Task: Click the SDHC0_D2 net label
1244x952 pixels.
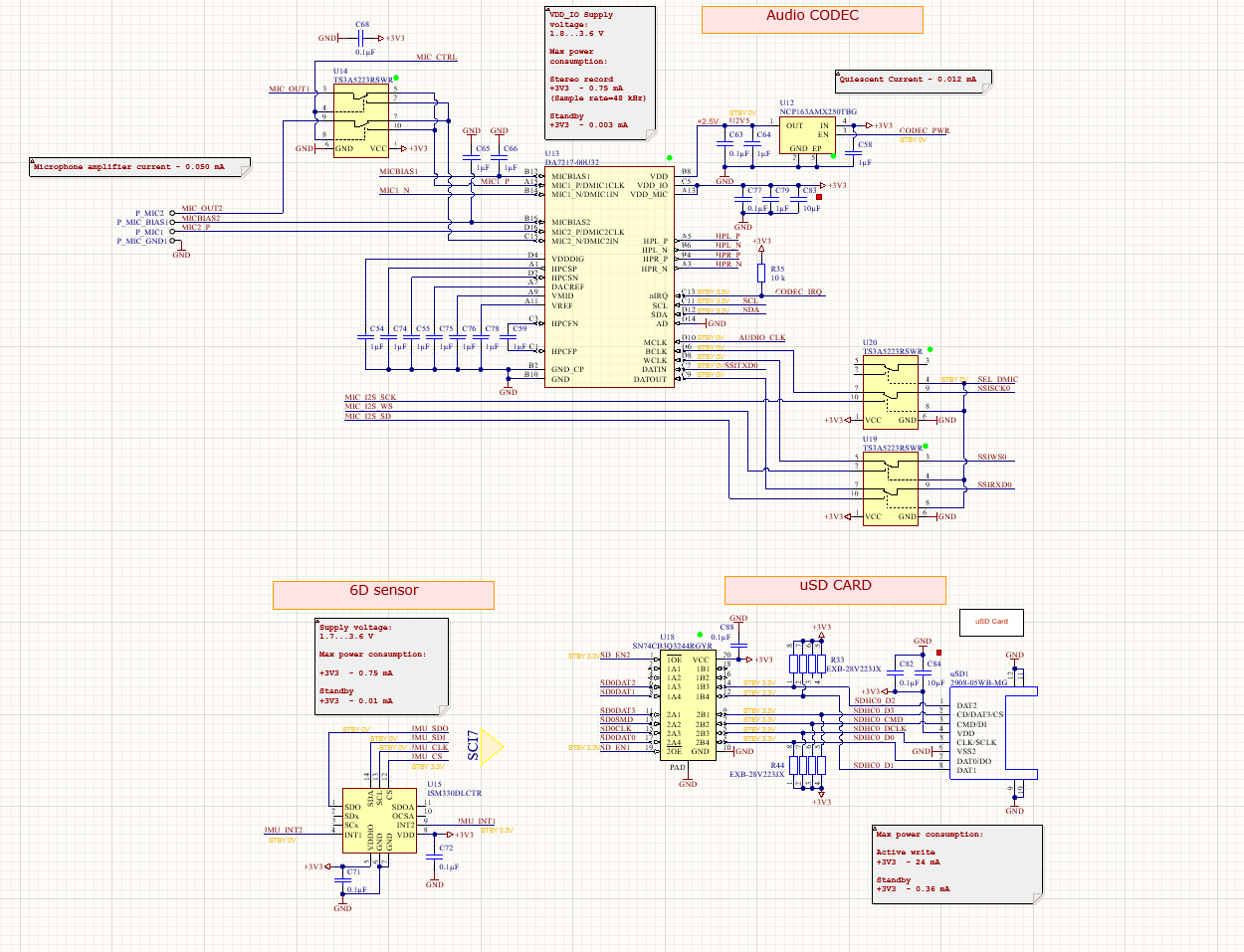Action: (874, 700)
